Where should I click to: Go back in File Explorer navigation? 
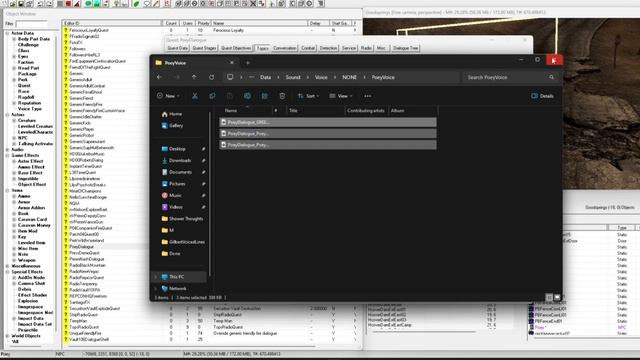pyautogui.click(x=160, y=77)
